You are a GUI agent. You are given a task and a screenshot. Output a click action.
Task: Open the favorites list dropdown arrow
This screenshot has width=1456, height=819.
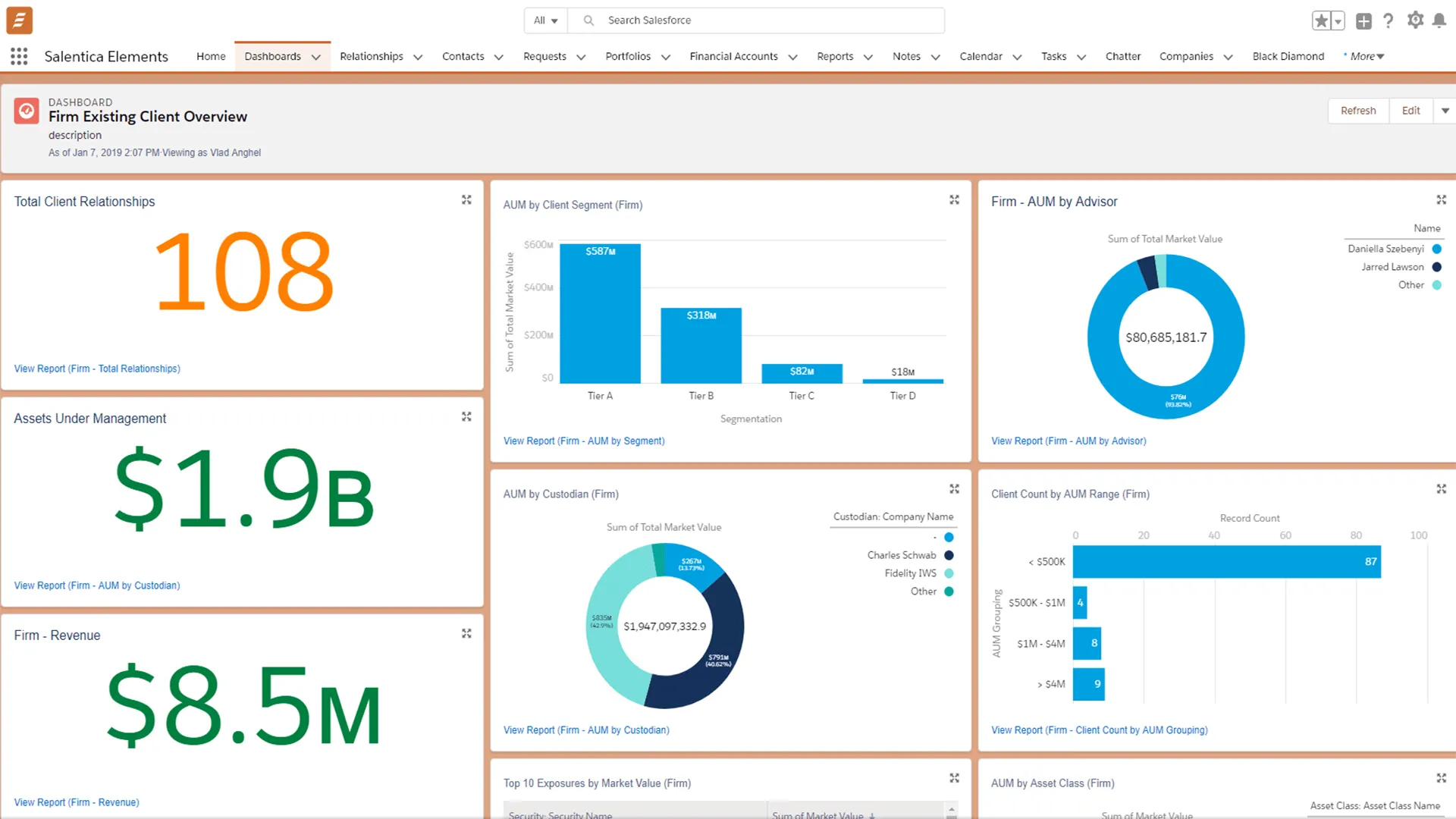click(x=1338, y=21)
